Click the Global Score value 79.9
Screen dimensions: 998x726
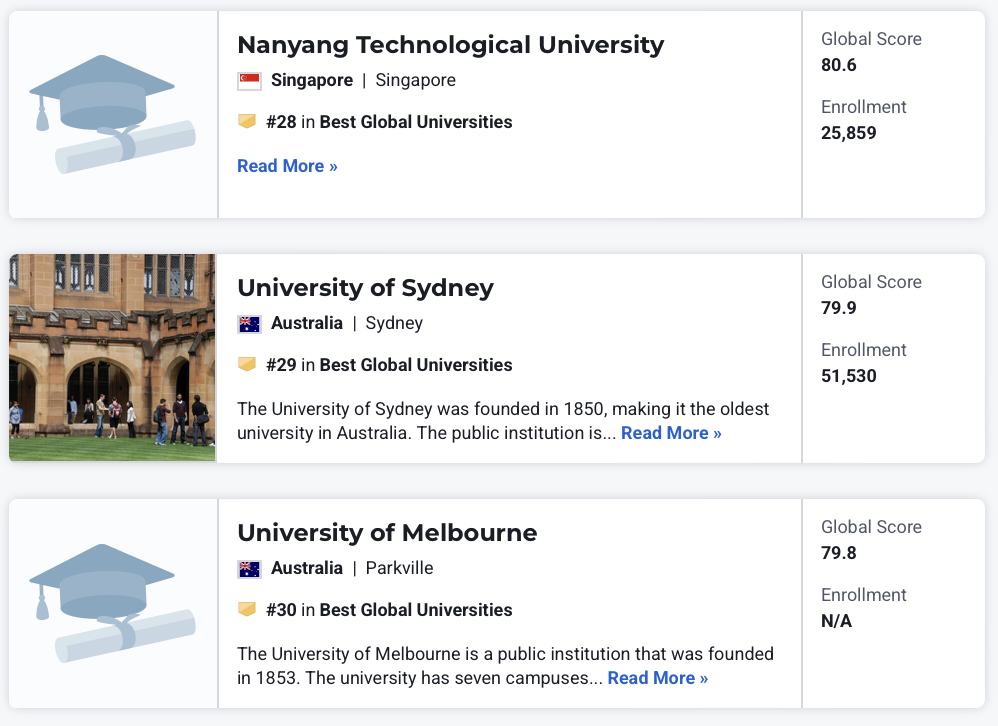pos(838,308)
